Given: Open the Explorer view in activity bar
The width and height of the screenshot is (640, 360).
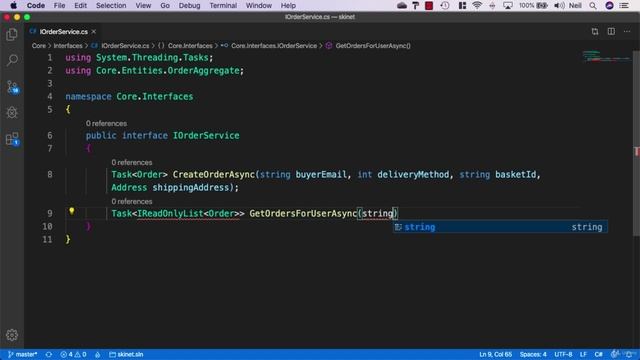Looking at the screenshot, I should click(x=12, y=35).
